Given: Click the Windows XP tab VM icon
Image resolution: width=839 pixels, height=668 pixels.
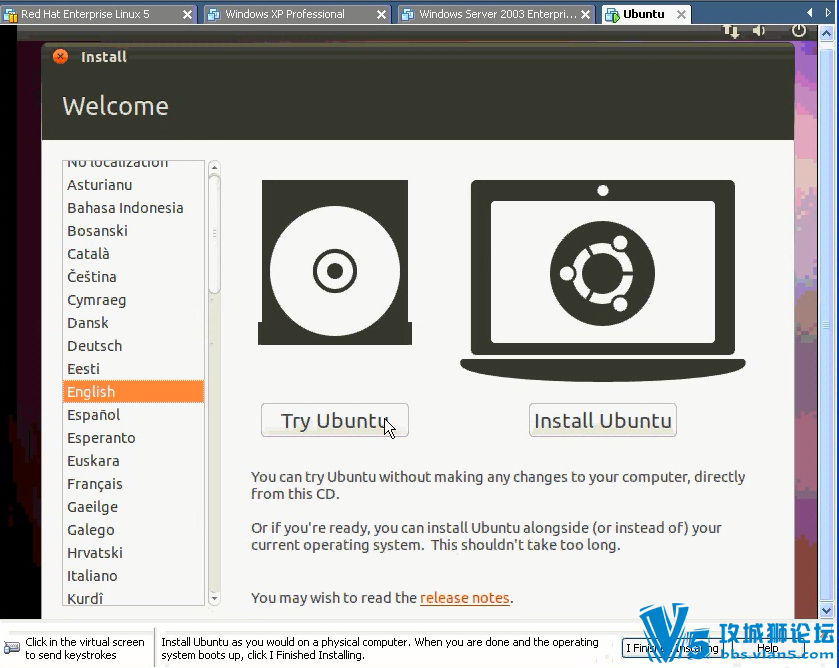Looking at the screenshot, I should coord(214,14).
